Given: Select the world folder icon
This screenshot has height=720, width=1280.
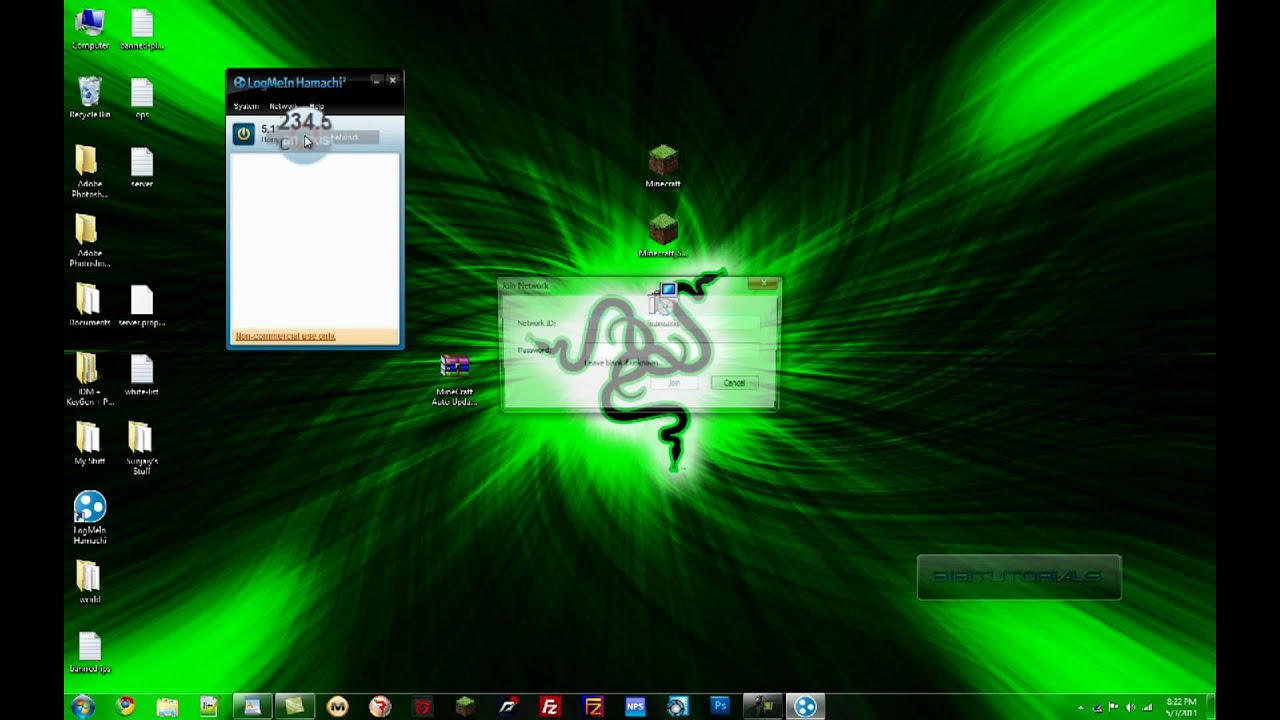Looking at the screenshot, I should 89,582.
